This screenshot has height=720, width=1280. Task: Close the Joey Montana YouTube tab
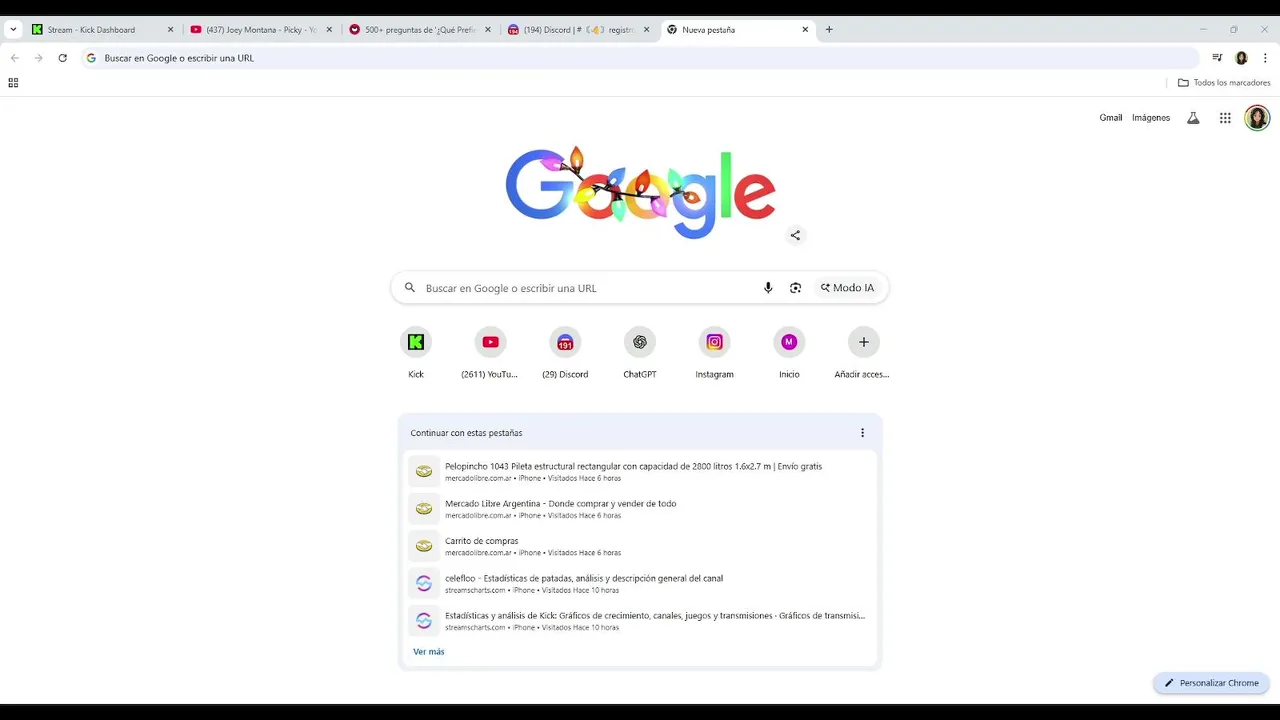click(x=329, y=30)
